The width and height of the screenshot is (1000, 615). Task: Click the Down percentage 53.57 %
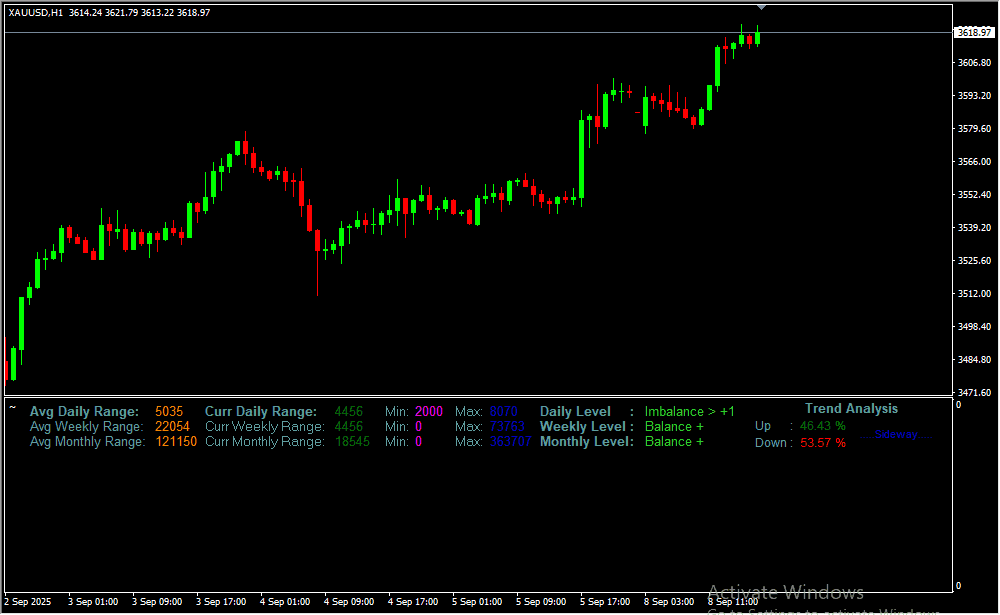(822, 442)
